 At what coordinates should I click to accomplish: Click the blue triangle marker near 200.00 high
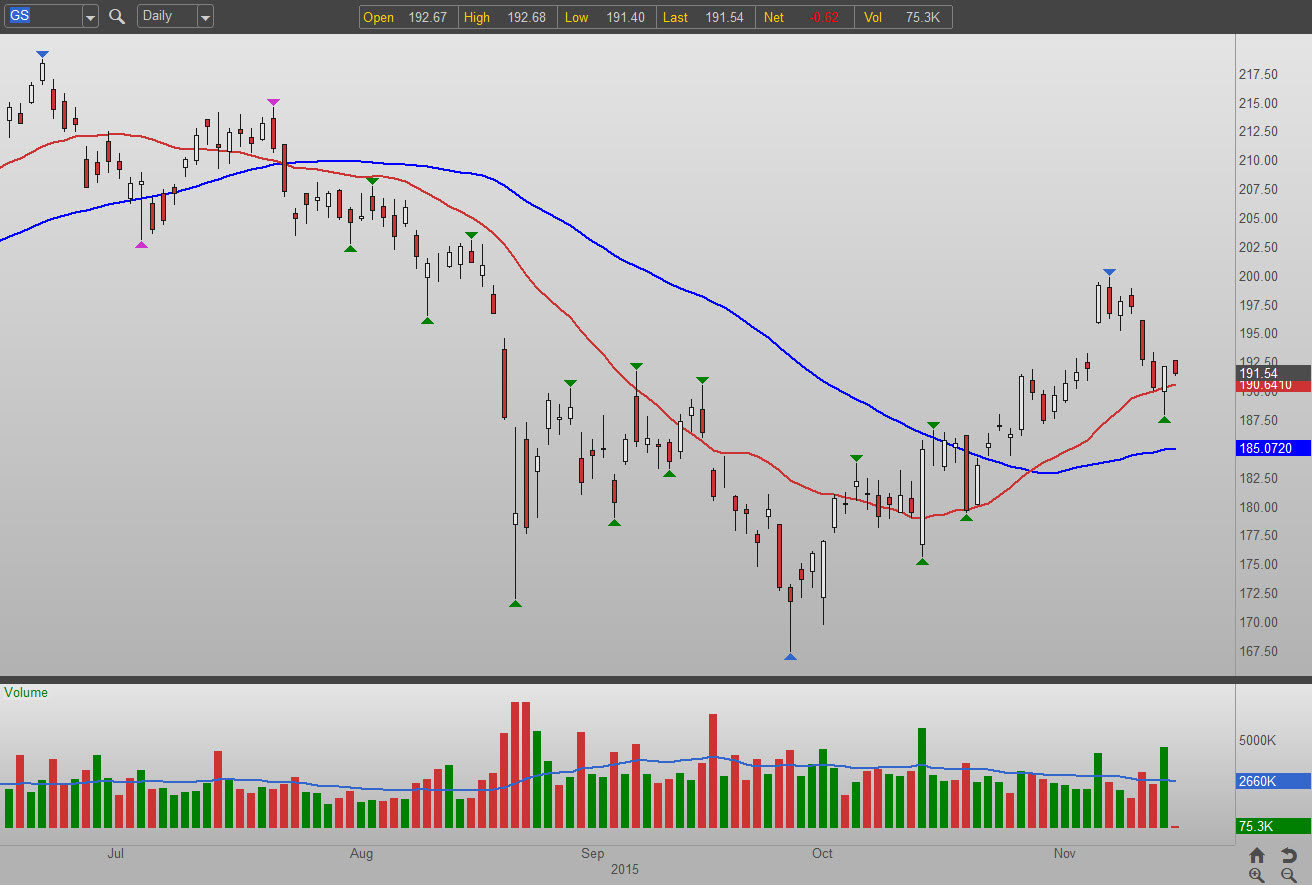coord(1109,272)
